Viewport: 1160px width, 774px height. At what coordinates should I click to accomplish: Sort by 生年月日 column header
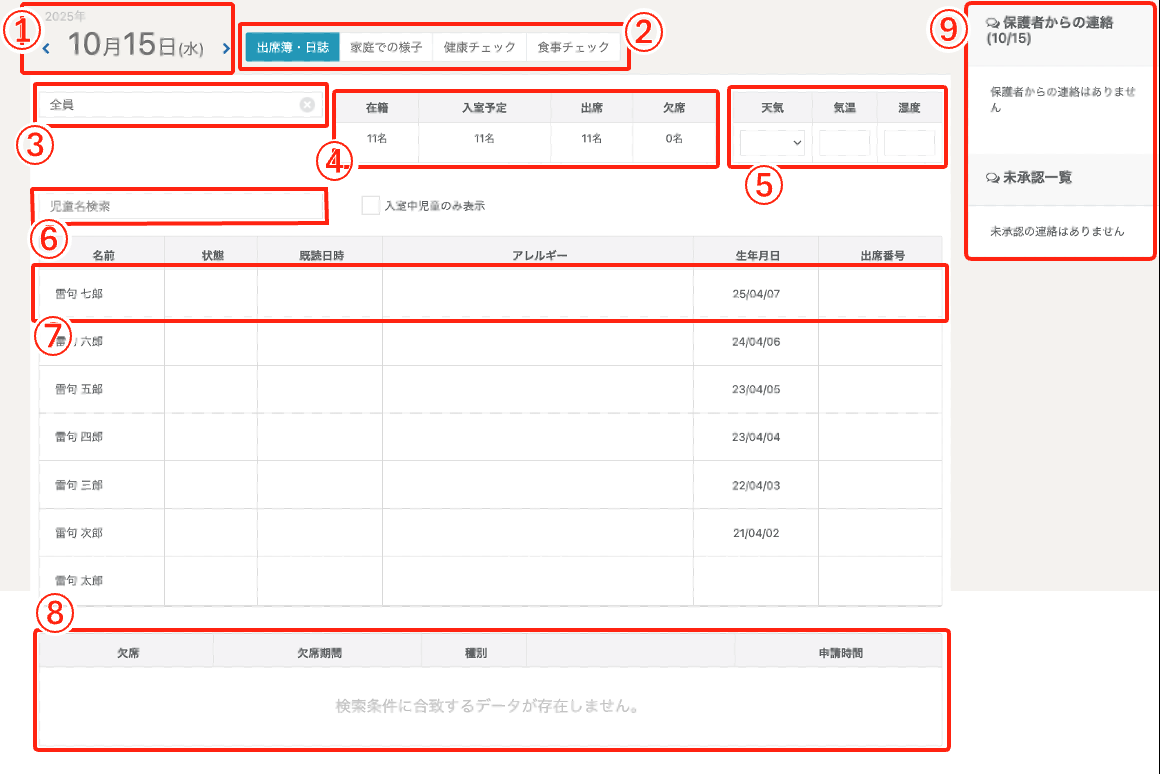[x=755, y=256]
